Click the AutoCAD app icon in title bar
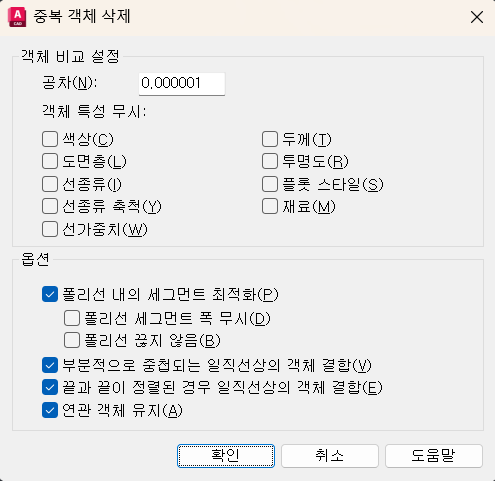This screenshot has height=481, width=495. pos(17,17)
